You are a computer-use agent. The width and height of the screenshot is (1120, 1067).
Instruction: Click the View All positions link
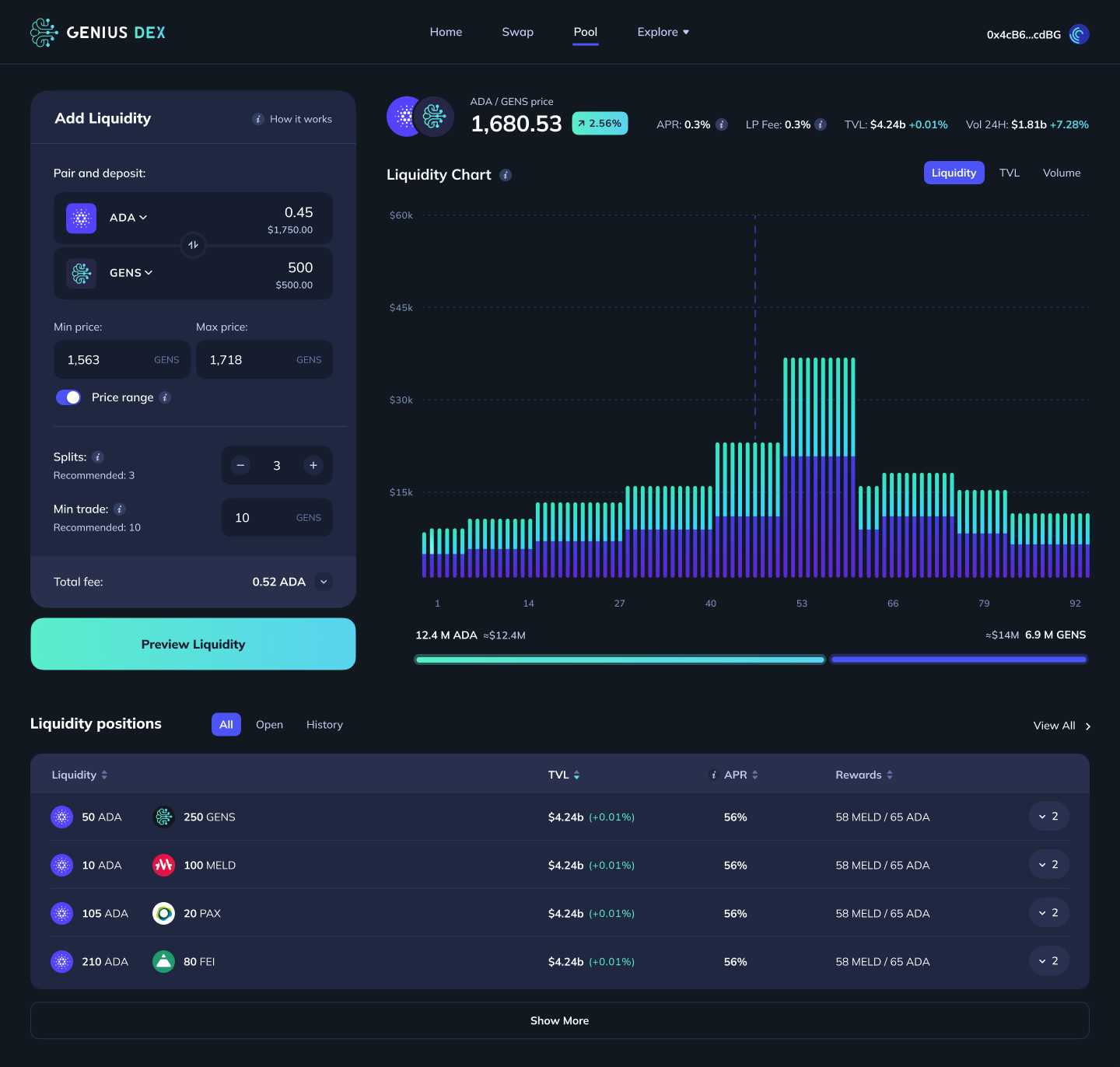pyautogui.click(x=1055, y=725)
